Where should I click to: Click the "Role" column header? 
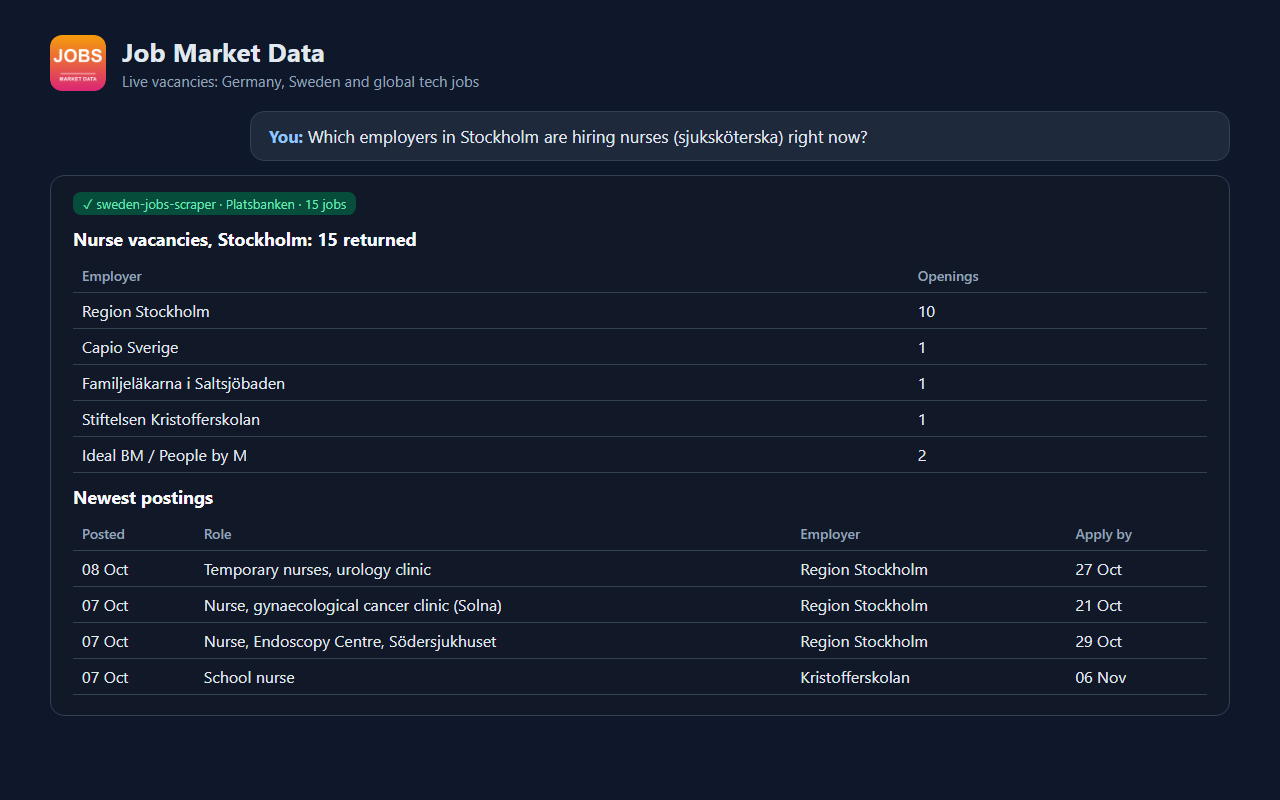click(217, 534)
